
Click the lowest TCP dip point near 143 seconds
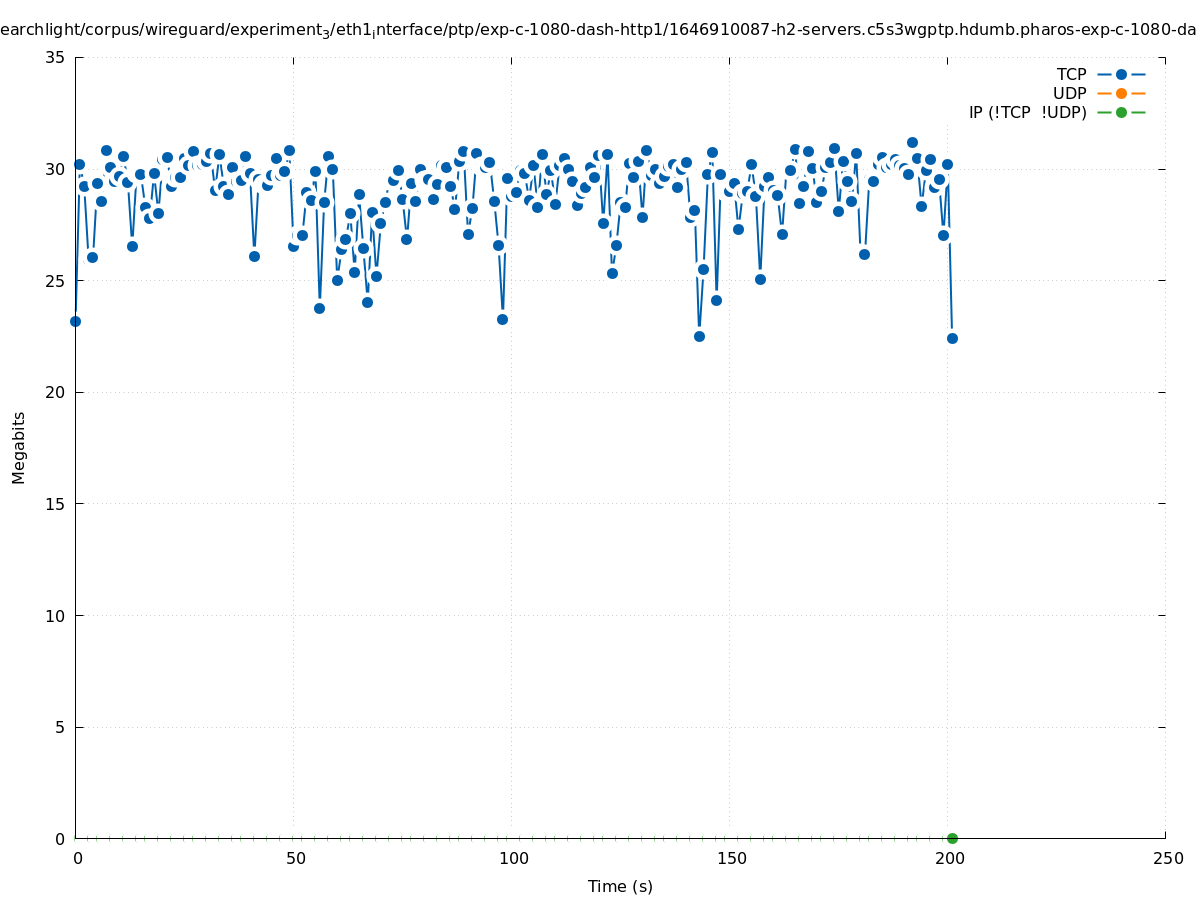tap(699, 336)
